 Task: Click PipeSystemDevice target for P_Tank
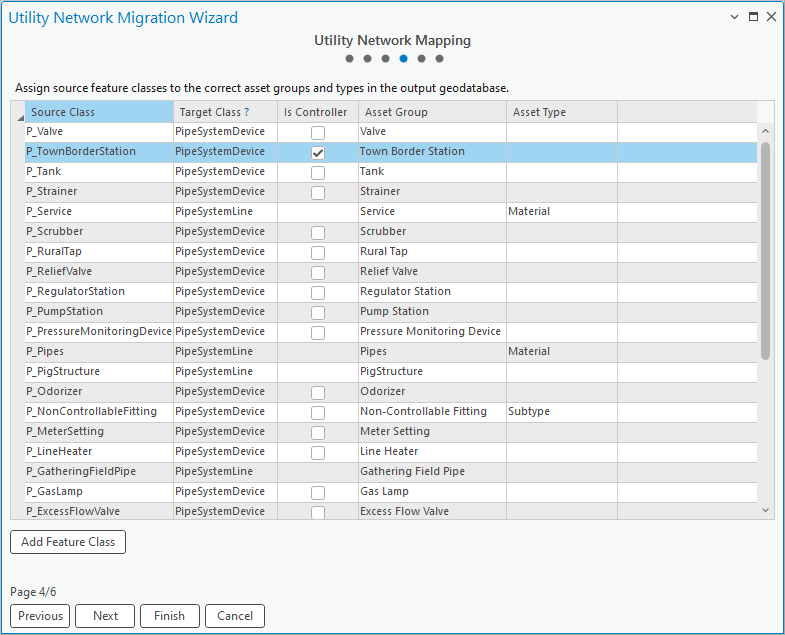pyautogui.click(x=226, y=172)
